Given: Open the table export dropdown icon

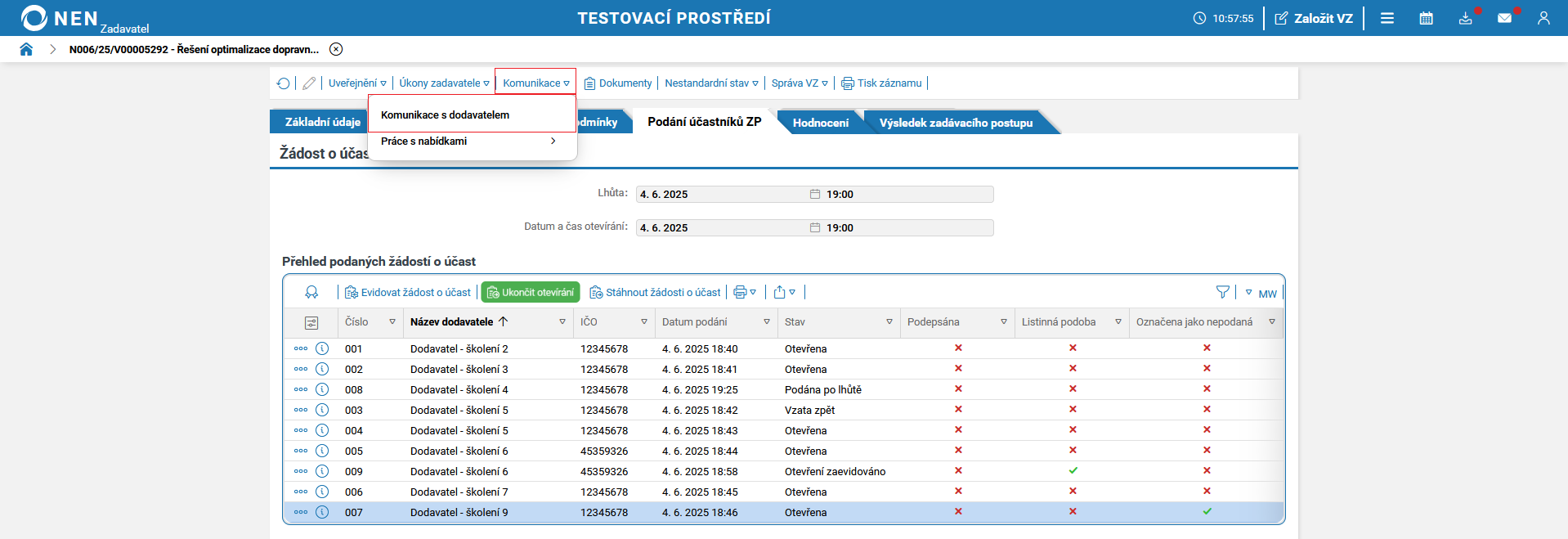Looking at the screenshot, I should [784, 292].
